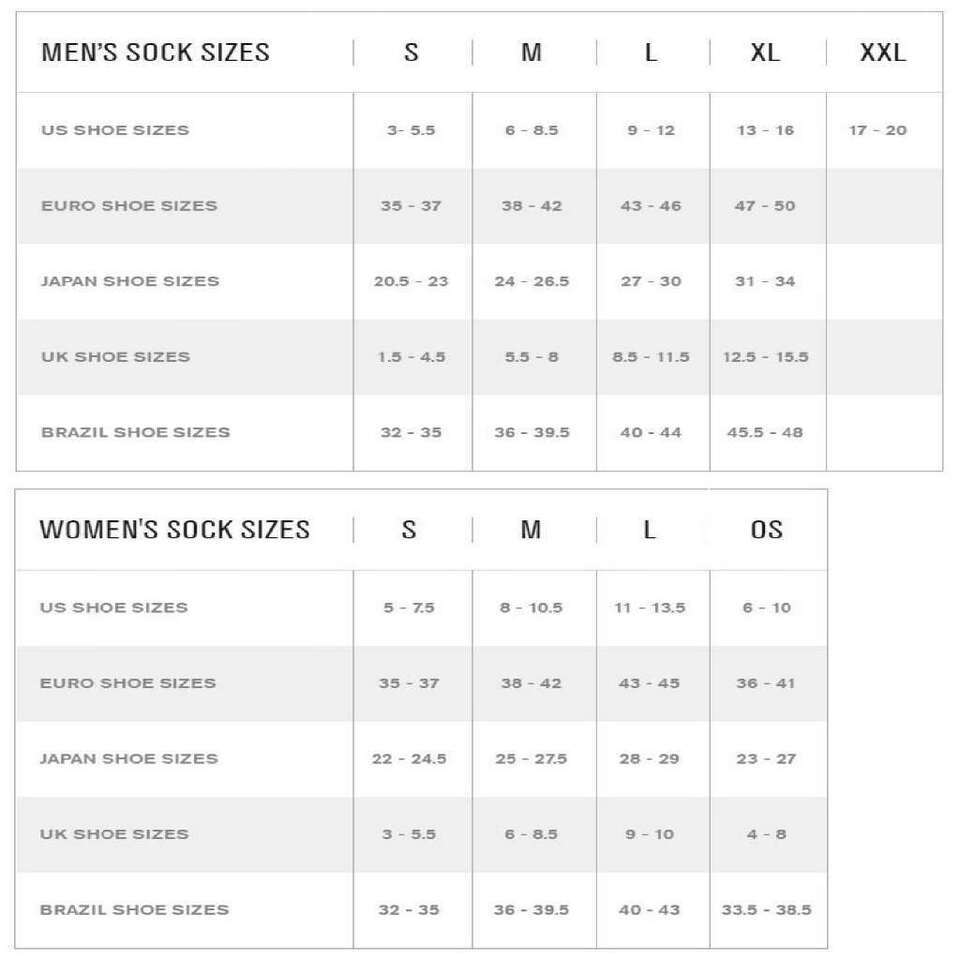Click men's table JAPAN SHOE SIZES label
Viewport: 960px width, 960px height.
point(130,281)
